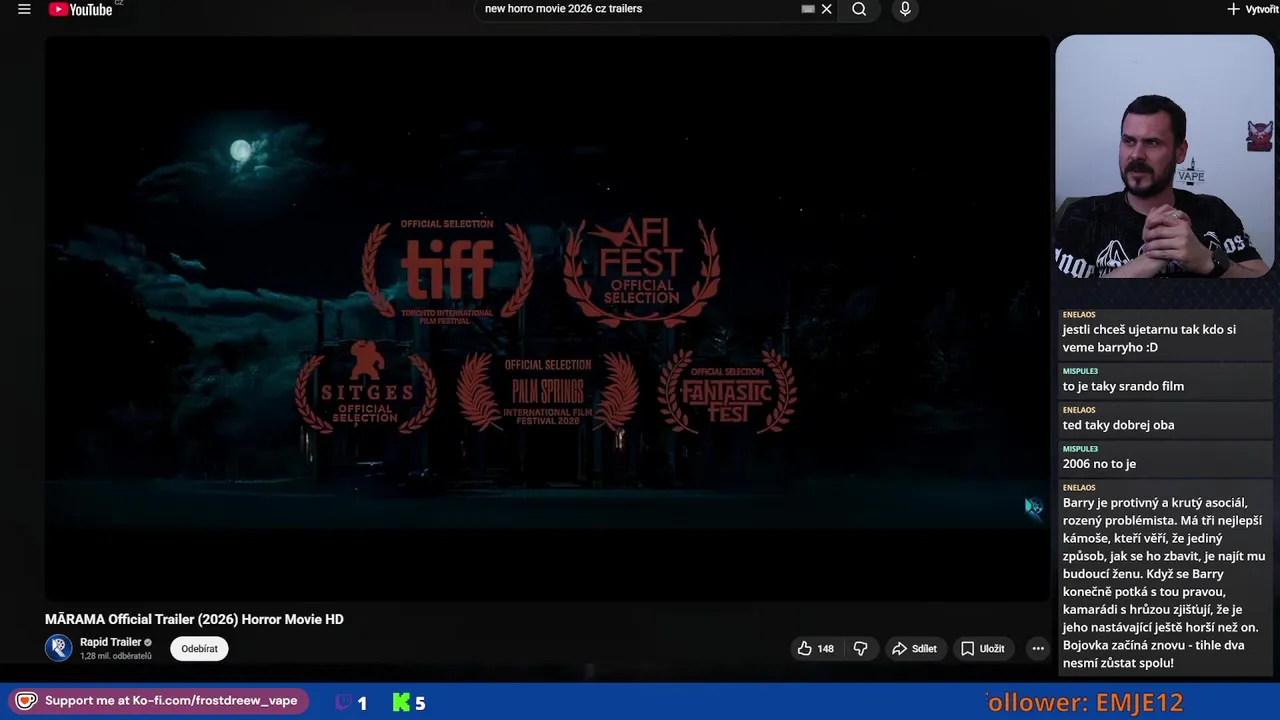Open the YouTube hamburger guide menu
The image size is (1280, 720).
point(24,9)
